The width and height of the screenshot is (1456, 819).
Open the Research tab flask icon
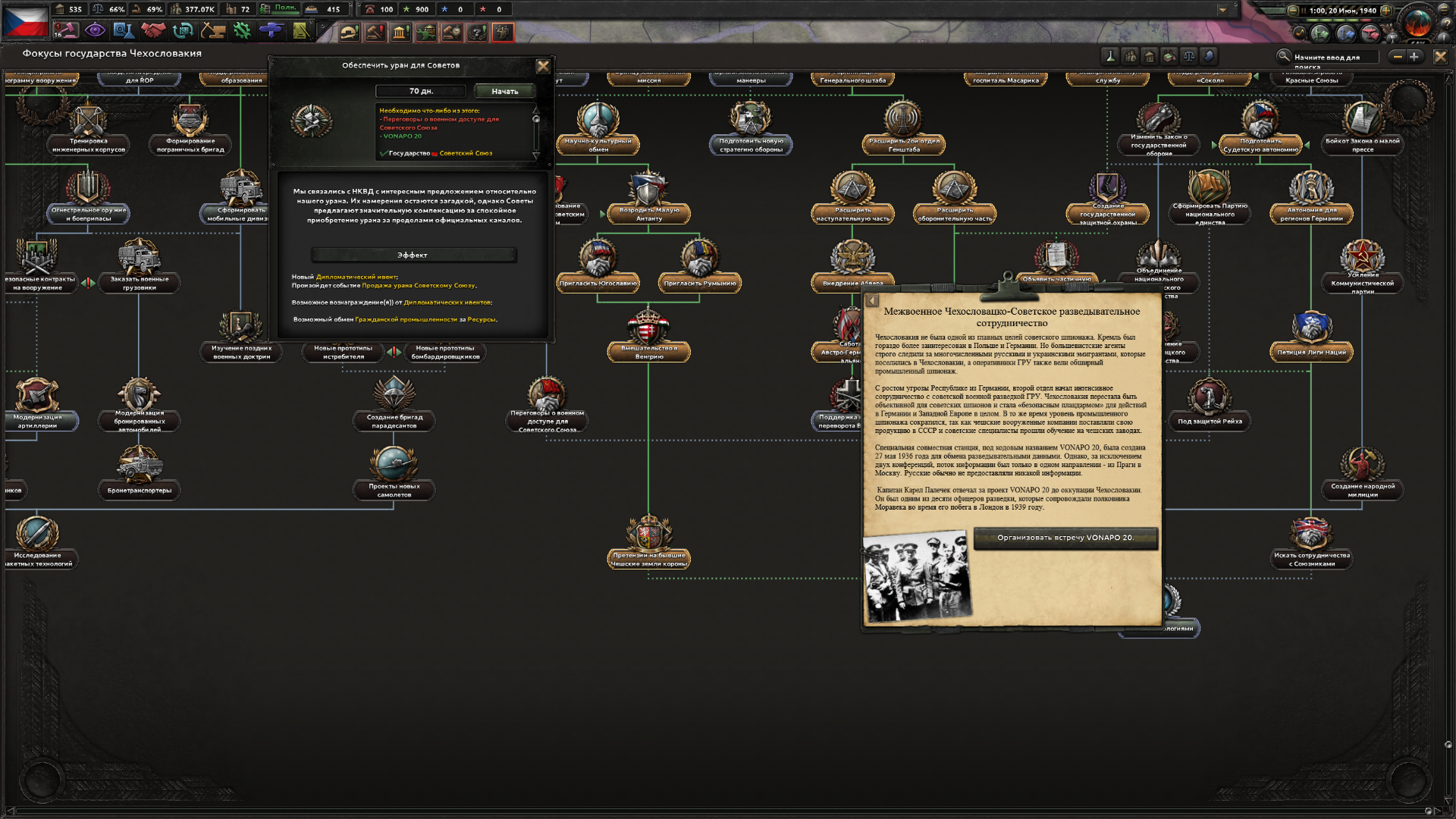(x=124, y=31)
